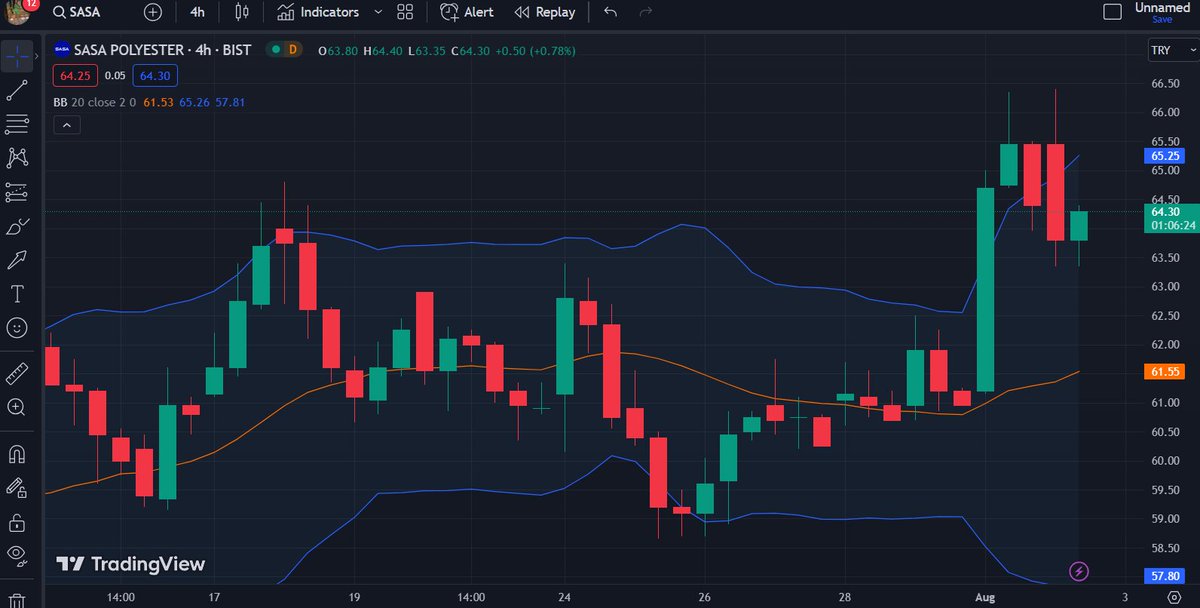Viewport: 1200px width, 608px height.
Task: Add symbol to compare with plus icon
Action: click(152, 12)
